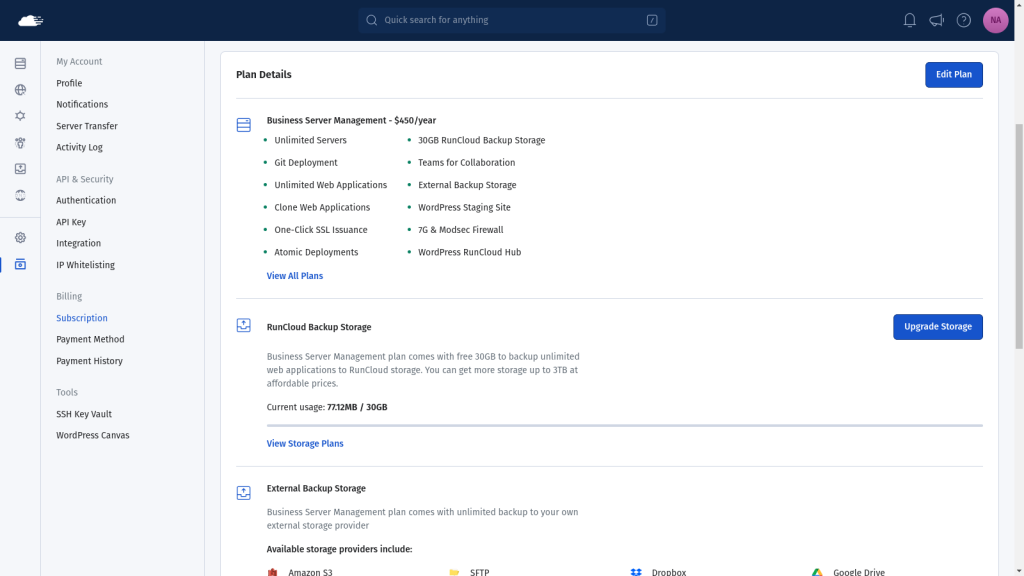Image resolution: width=1024 pixels, height=576 pixels.
Task: Open the View All Plans link
Action: 295,276
